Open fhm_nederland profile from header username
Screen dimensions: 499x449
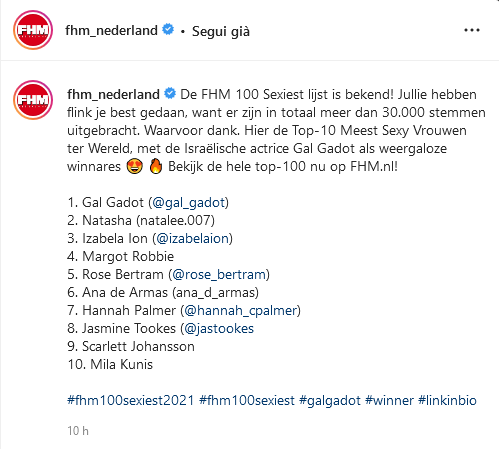[111, 30]
